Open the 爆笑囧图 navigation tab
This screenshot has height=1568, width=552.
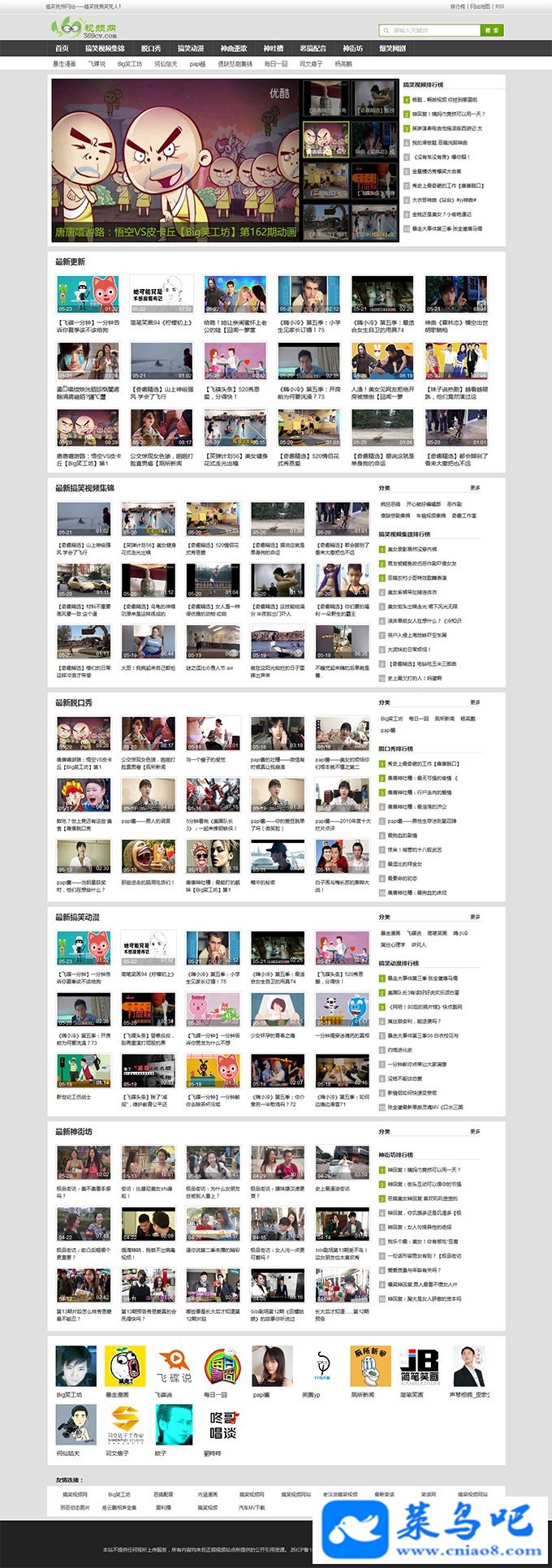[x=392, y=49]
